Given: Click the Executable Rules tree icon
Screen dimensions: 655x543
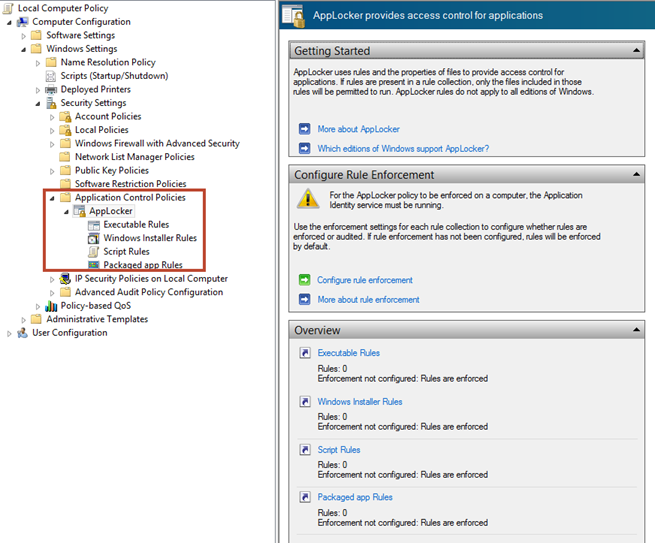Looking at the screenshot, I should click(94, 225).
